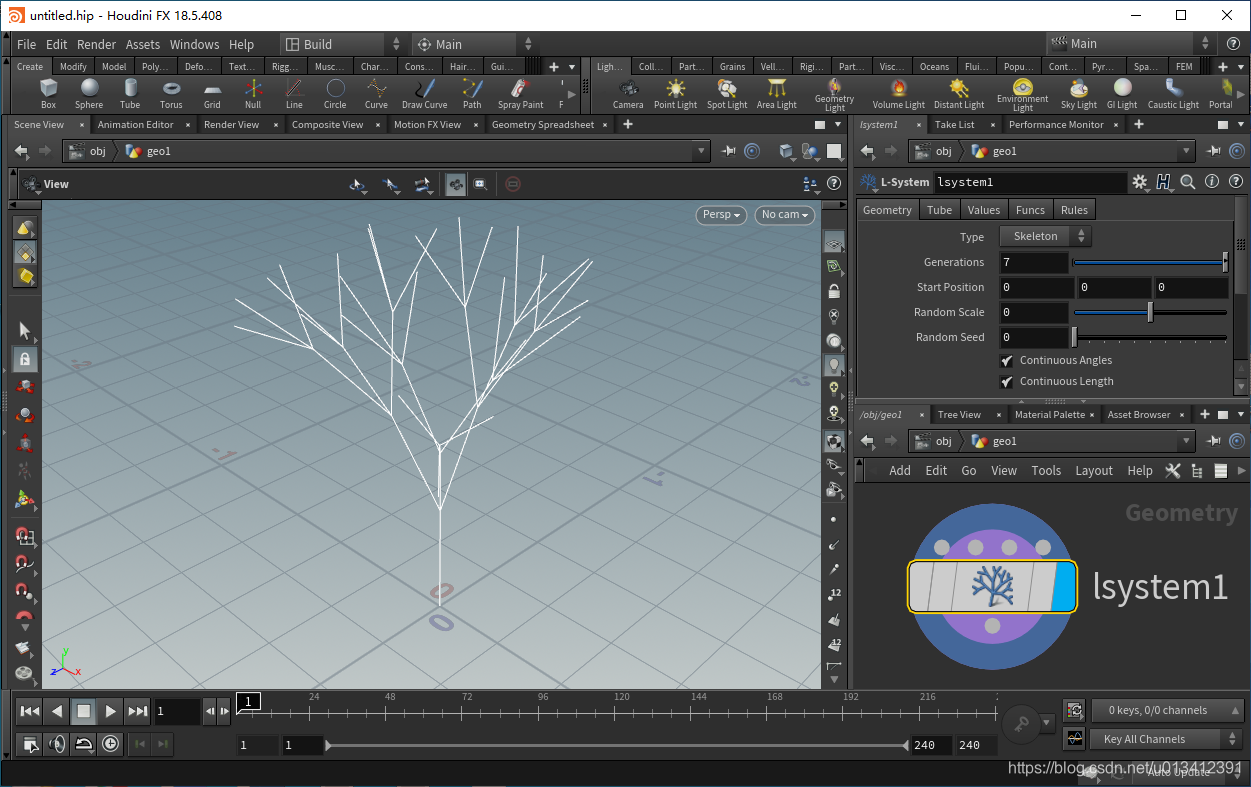Click Tools in network editor menu
Screen dimensions: 1251x787
click(1046, 470)
